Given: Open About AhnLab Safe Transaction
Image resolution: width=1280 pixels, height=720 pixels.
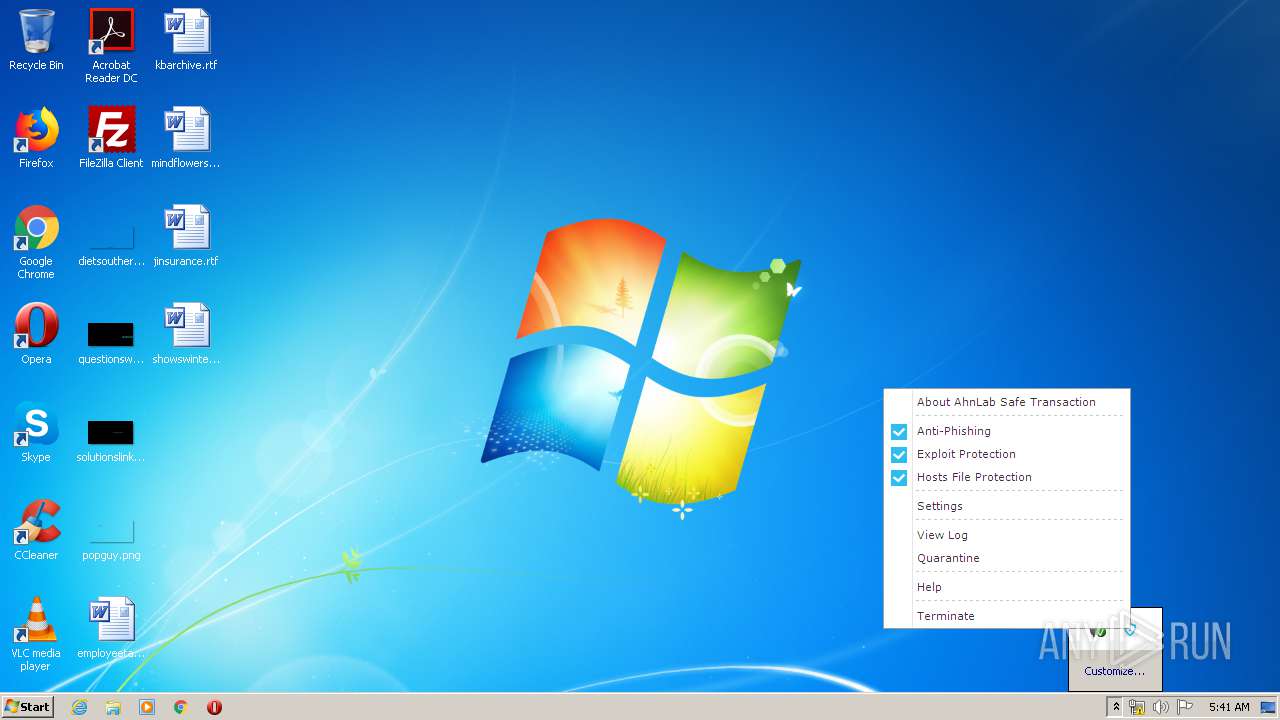Looking at the screenshot, I should [x=1006, y=402].
